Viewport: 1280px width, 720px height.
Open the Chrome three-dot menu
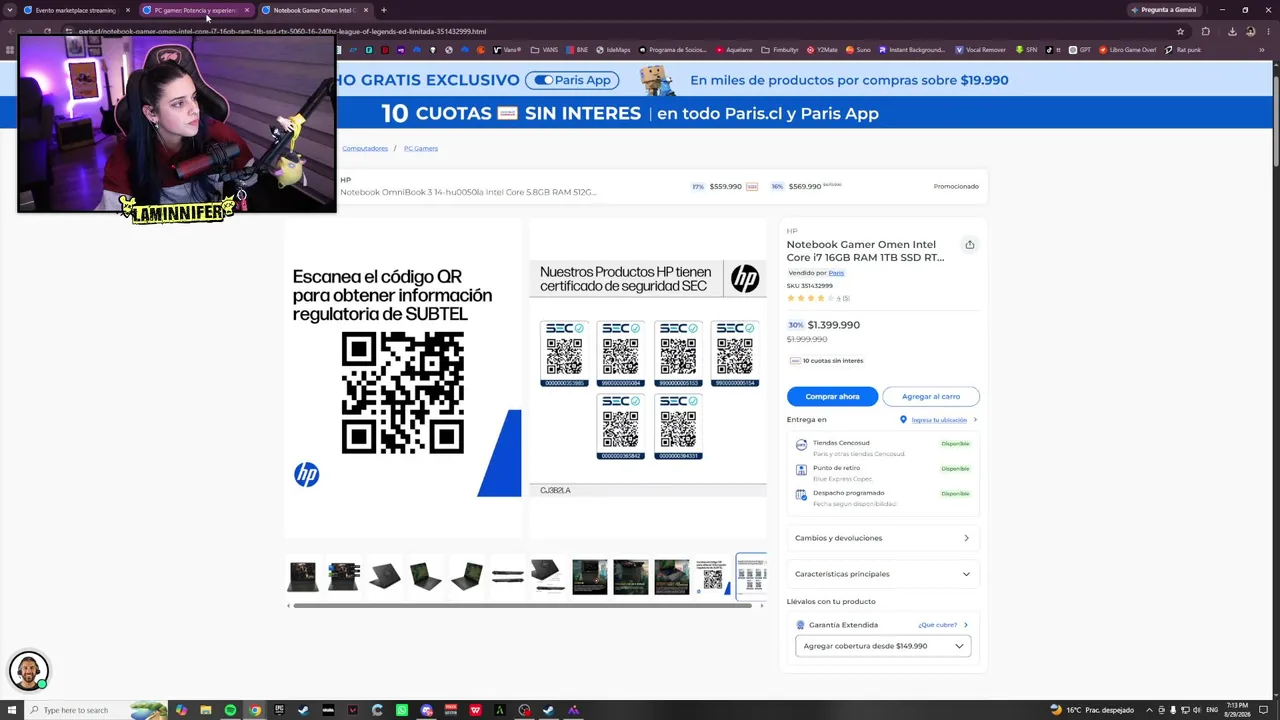coord(1268,31)
